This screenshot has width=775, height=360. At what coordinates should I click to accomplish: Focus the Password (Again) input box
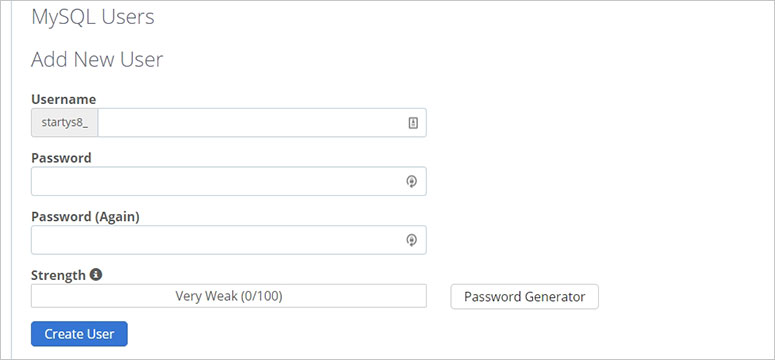tap(229, 240)
